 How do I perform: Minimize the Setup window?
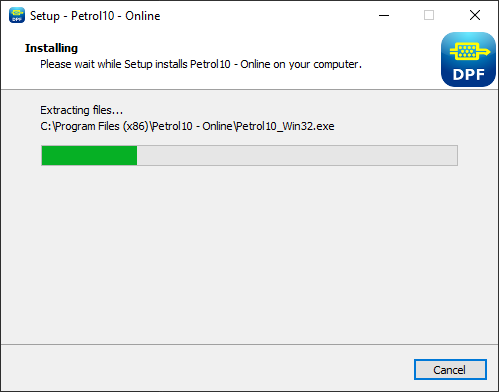click(x=384, y=15)
